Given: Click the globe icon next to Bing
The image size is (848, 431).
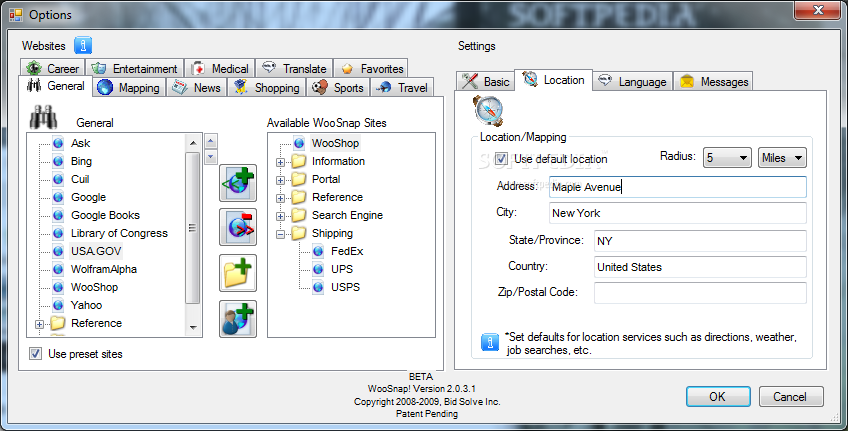Looking at the screenshot, I should pyautogui.click(x=58, y=161).
